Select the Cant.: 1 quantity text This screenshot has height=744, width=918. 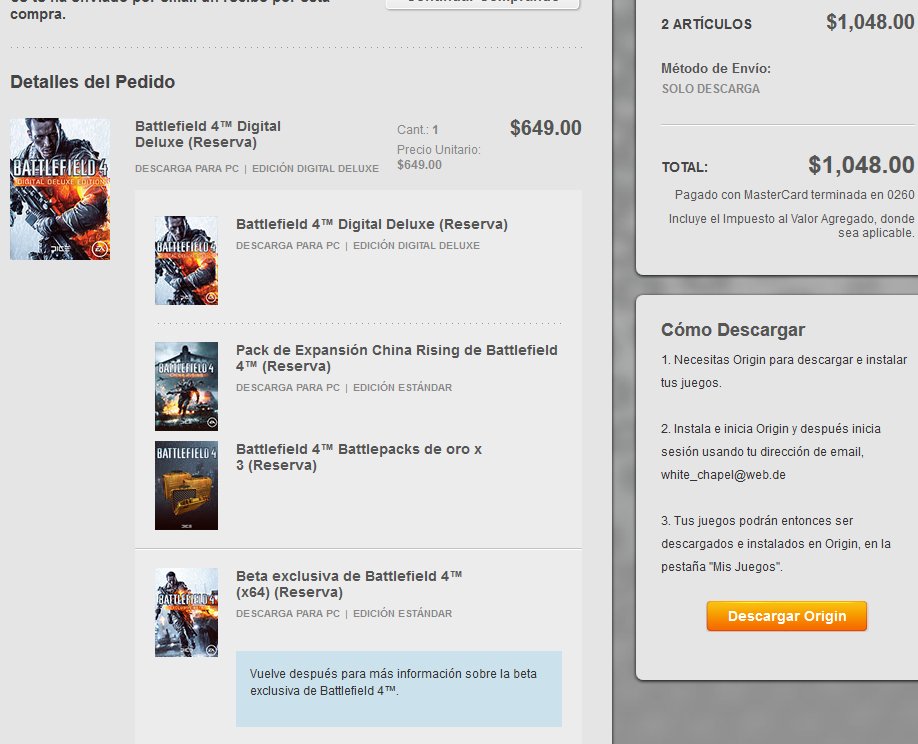(417, 130)
